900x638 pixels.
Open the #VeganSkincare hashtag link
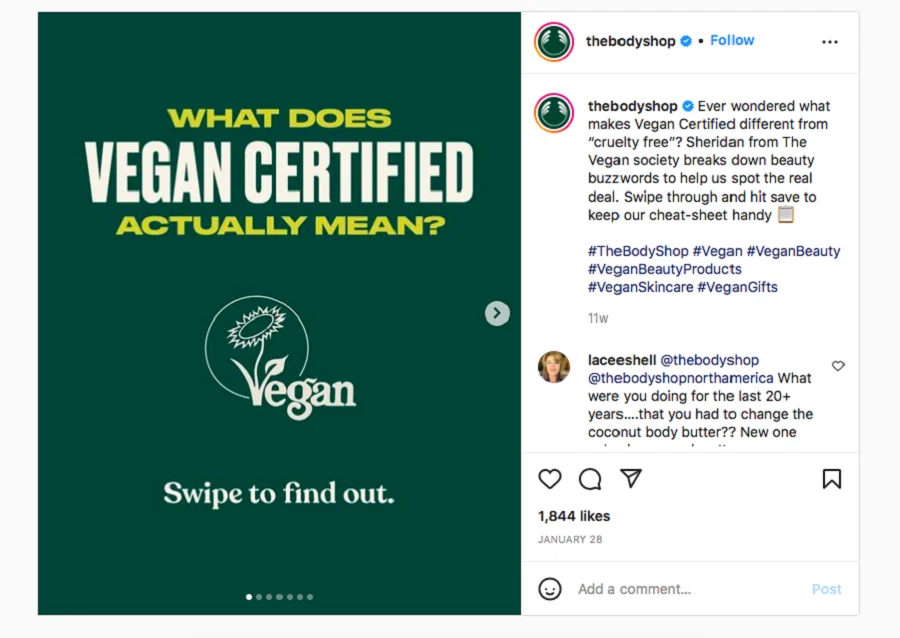(x=640, y=287)
